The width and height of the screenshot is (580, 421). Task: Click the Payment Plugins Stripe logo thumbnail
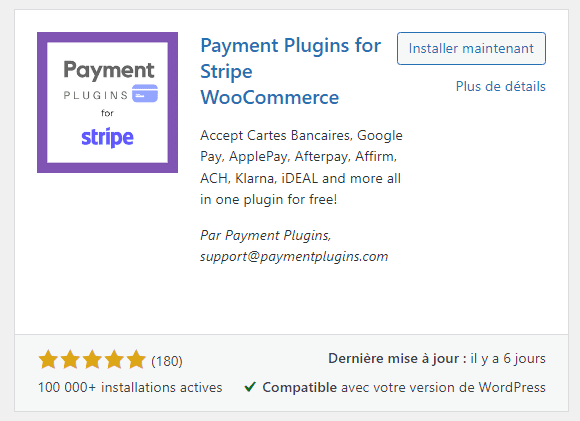(107, 102)
